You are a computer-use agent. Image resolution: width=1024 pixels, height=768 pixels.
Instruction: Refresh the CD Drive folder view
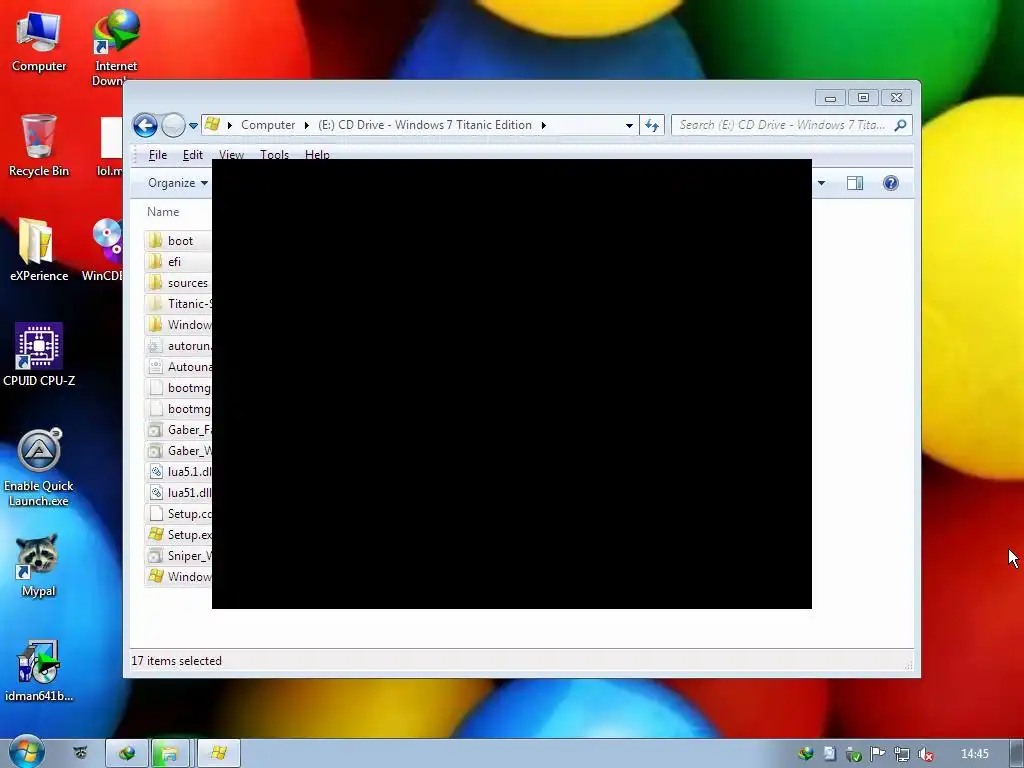click(652, 125)
